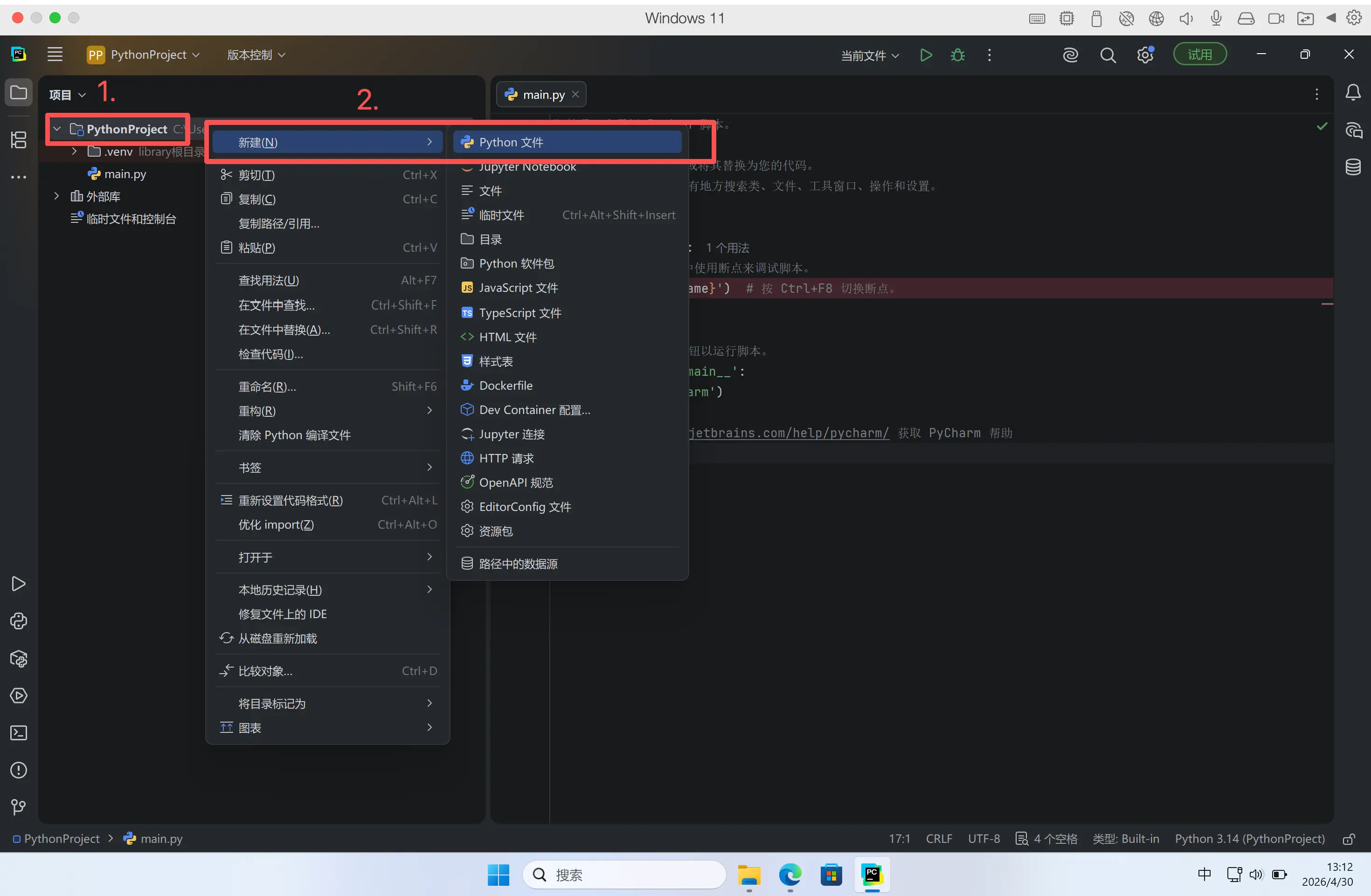Click the 试用 trial button
The height and width of the screenshot is (896, 1371).
(x=1200, y=55)
